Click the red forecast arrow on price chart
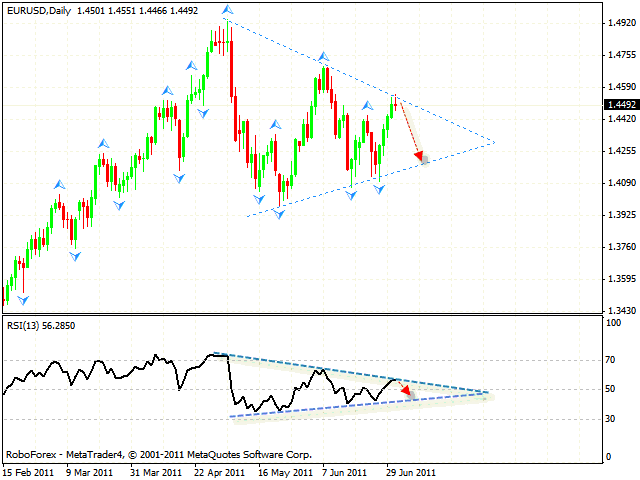Viewport: 640px width, 480px height. (411, 128)
